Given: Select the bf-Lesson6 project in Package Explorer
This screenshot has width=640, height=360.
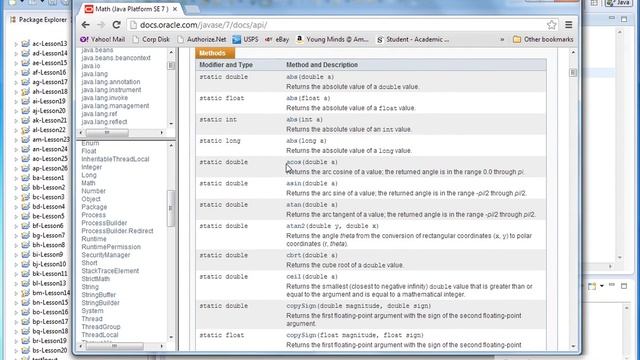Looking at the screenshot, I should [x=48, y=226].
